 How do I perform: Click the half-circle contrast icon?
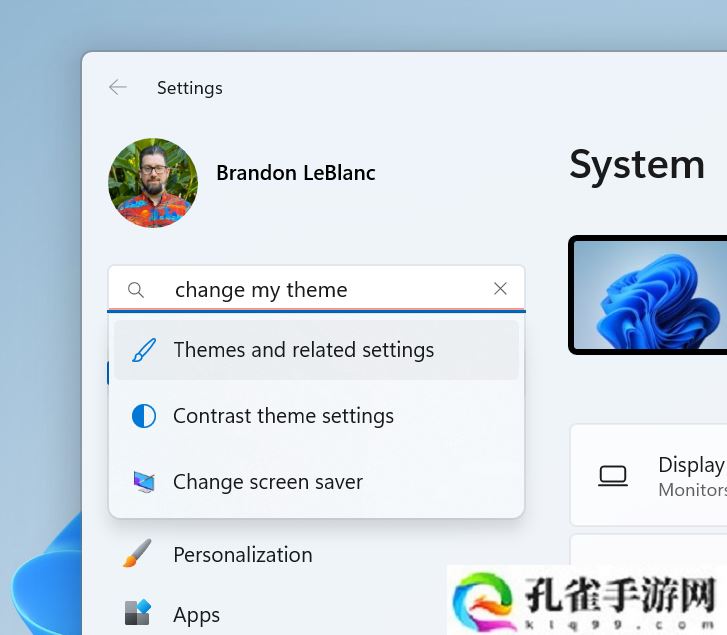tap(144, 416)
